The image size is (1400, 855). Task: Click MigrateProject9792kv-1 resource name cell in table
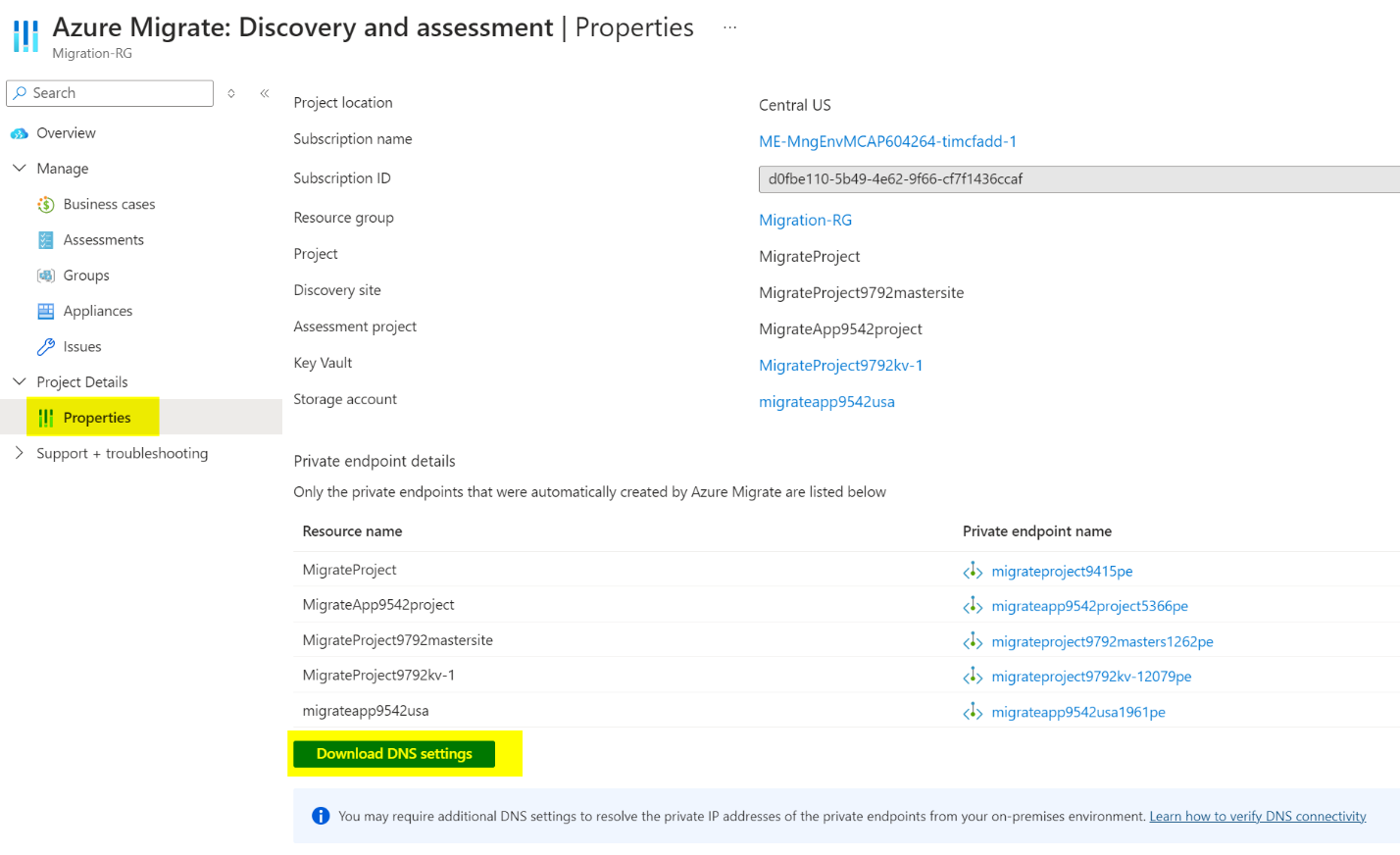[378, 676]
